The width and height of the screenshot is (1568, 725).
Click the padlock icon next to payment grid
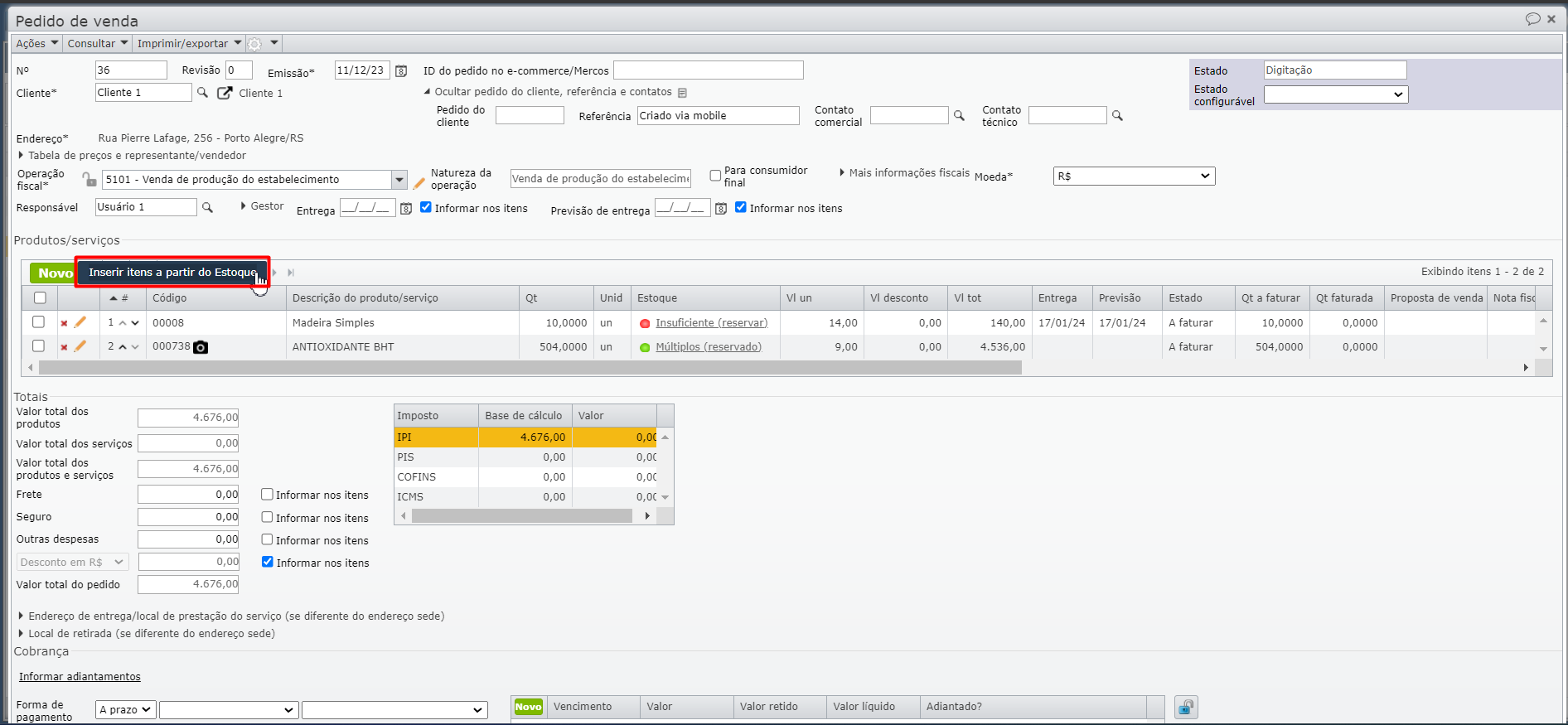(1186, 707)
